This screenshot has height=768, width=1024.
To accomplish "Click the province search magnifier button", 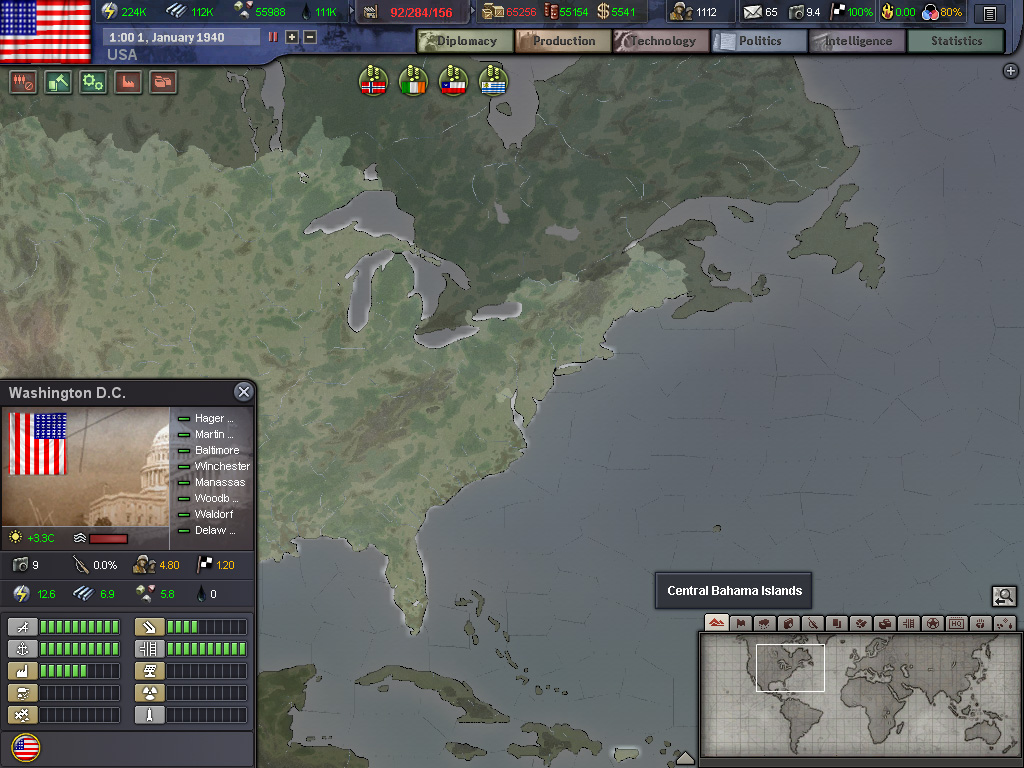I will click(x=1004, y=596).
